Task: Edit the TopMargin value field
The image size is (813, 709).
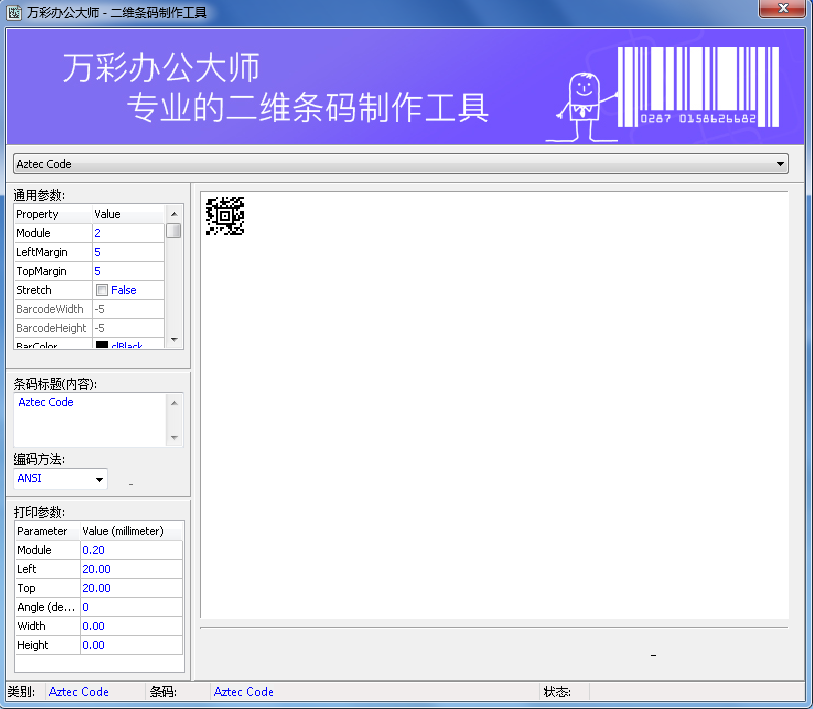Action: [127, 271]
